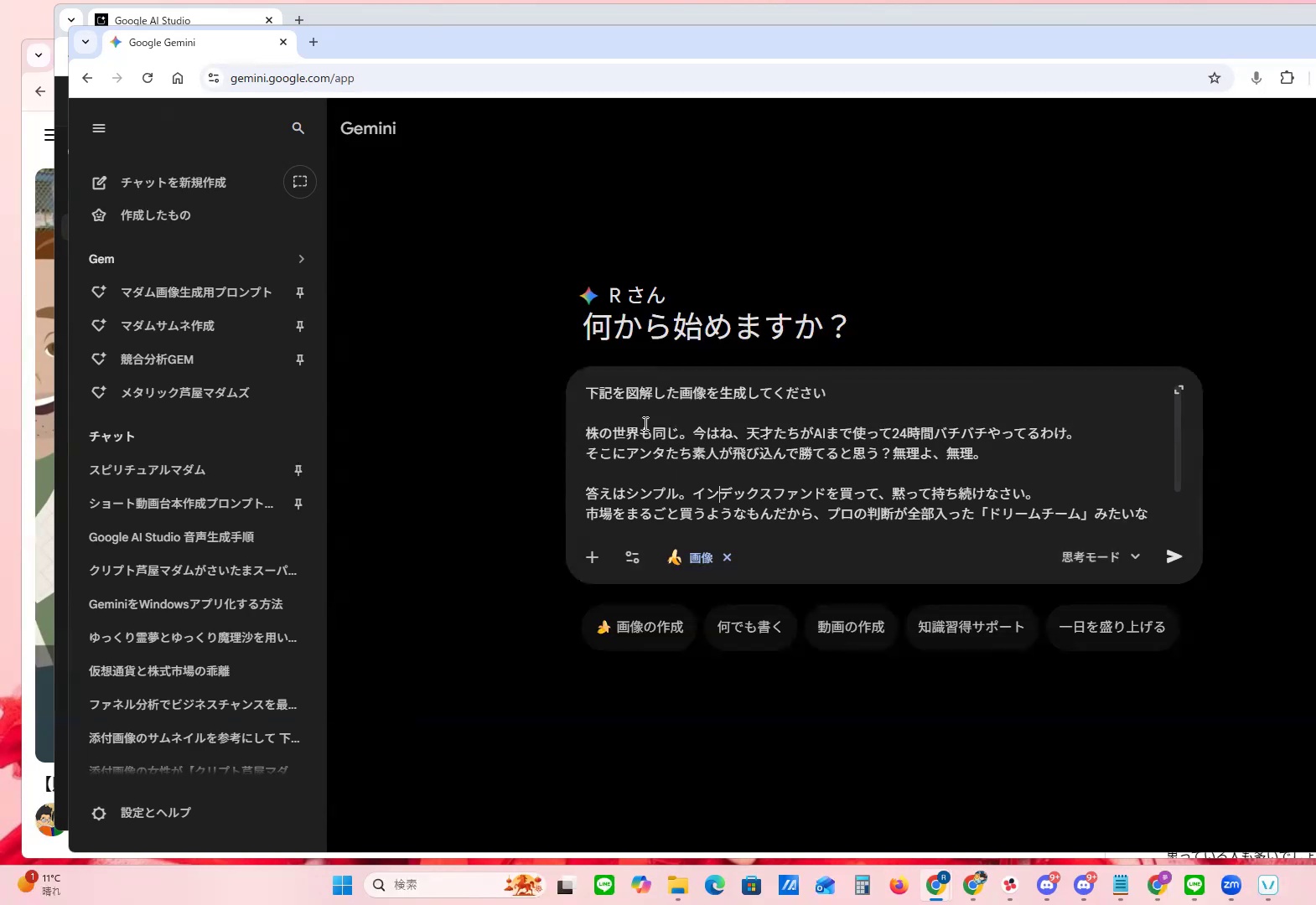
Task: Toggle pin on スピリチュアルマダム chat
Action: (298, 470)
